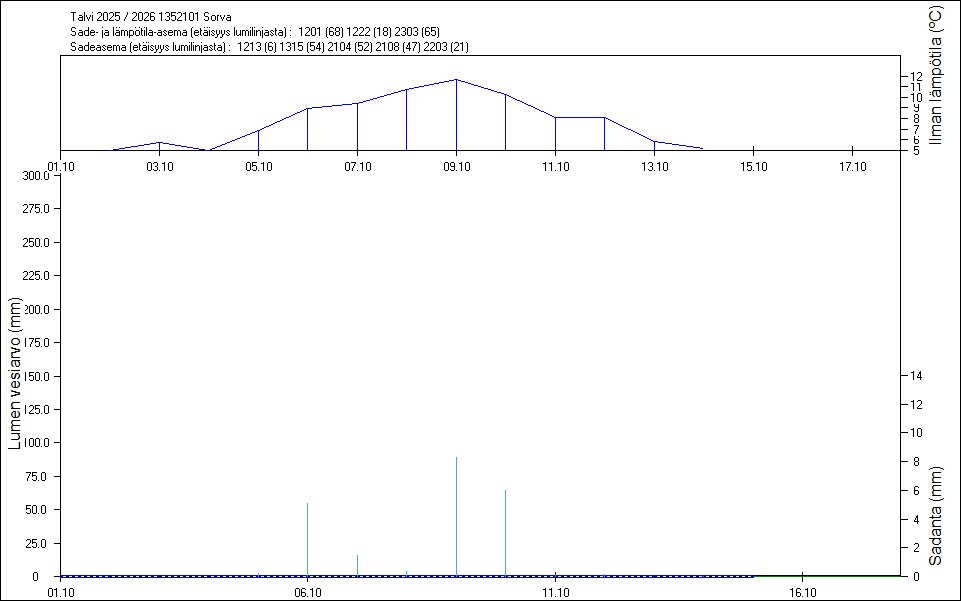Select the short precipitation bar at 07.10
The image size is (961, 601).
(x=357, y=565)
